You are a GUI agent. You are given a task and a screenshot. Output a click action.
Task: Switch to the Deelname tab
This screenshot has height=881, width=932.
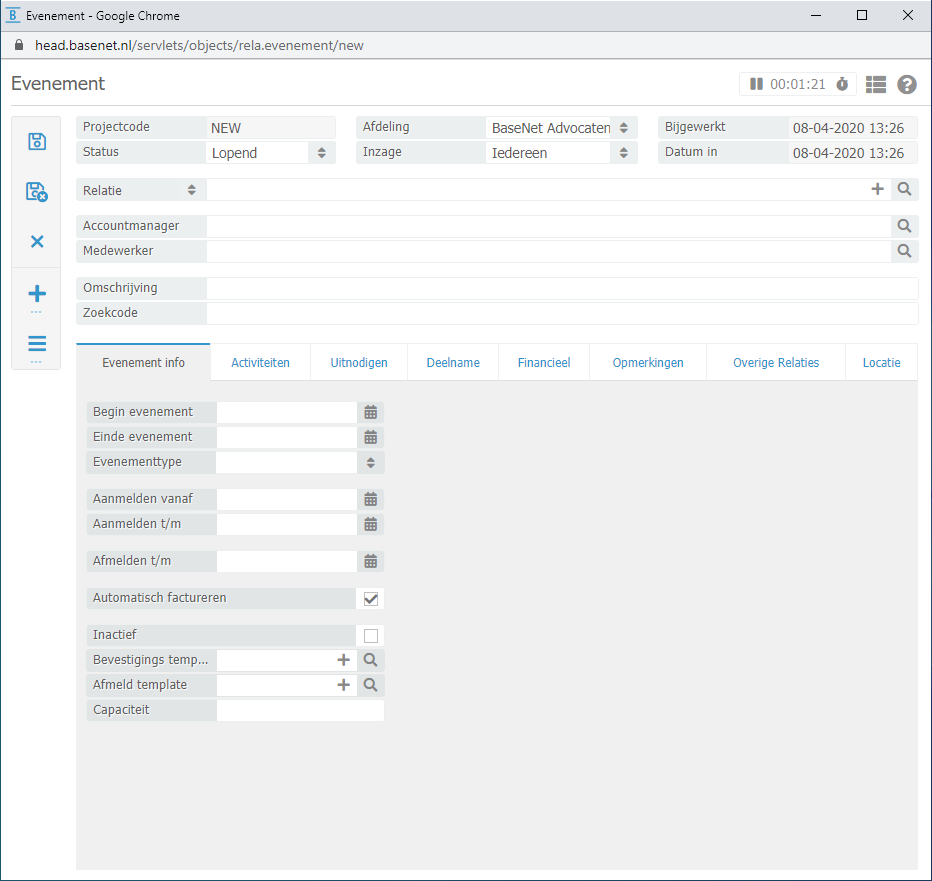point(453,363)
